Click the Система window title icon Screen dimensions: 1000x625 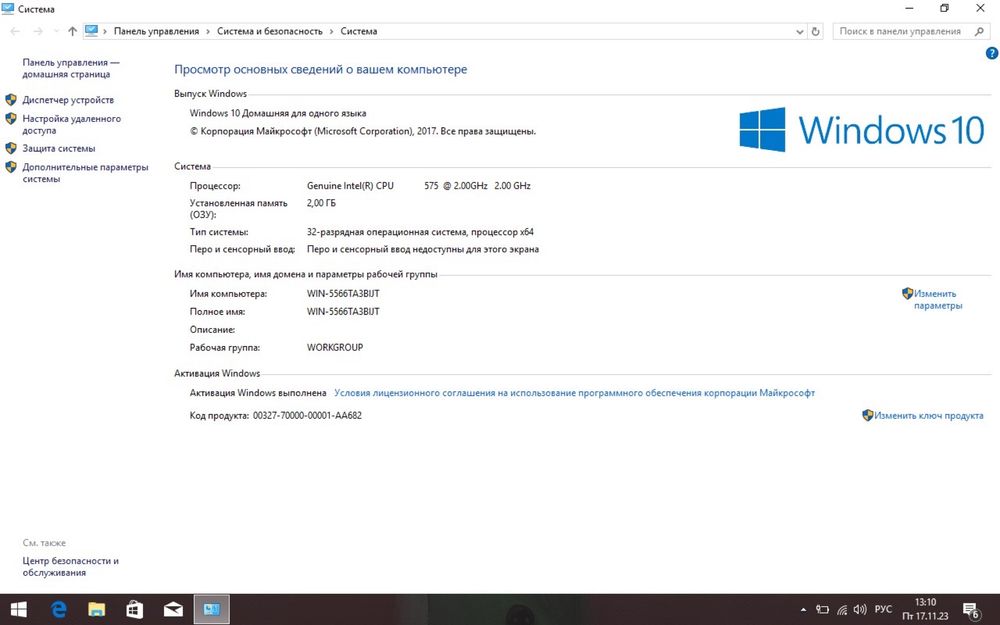8,9
